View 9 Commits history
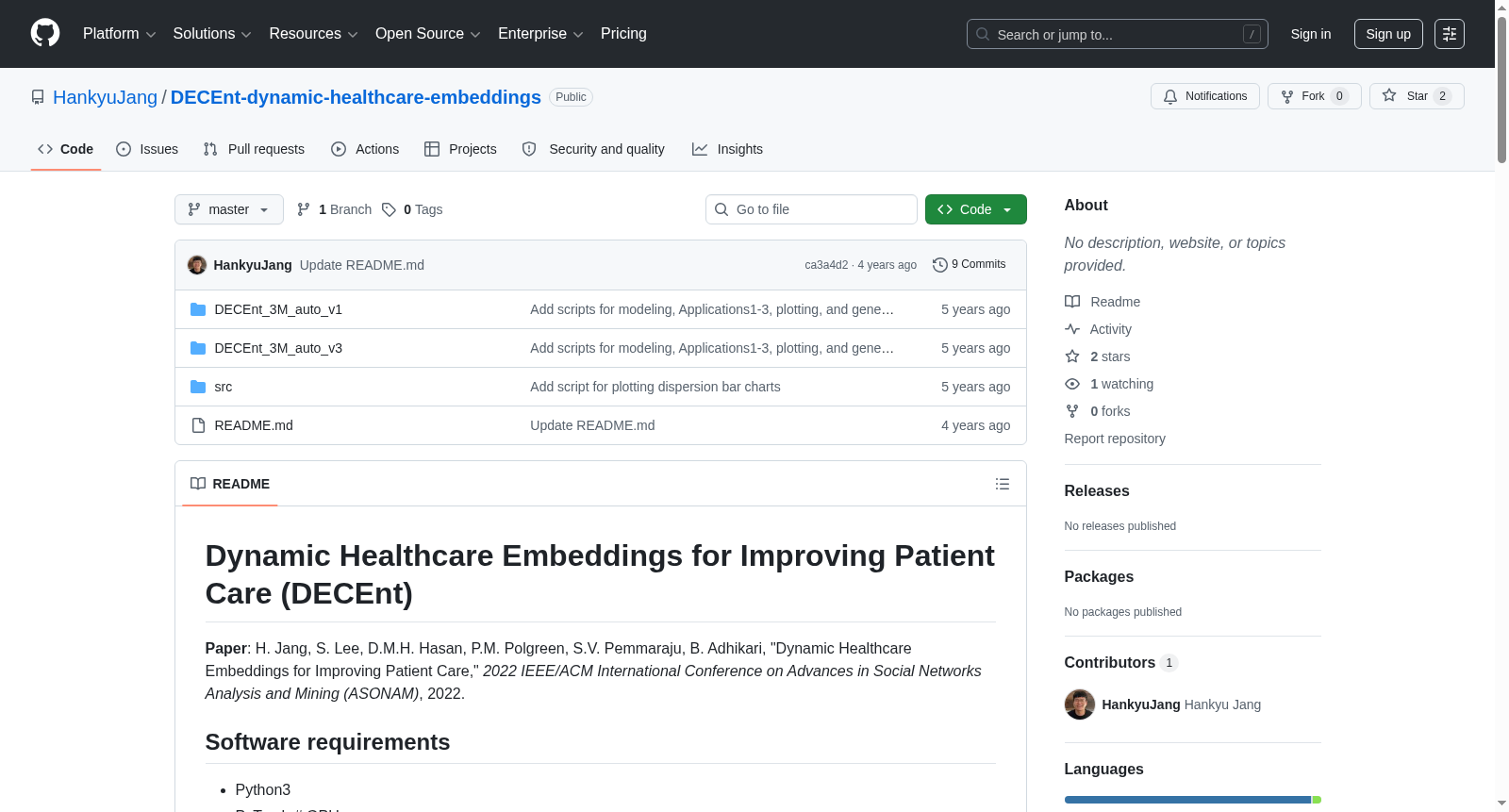The width and height of the screenshot is (1509, 812). (969, 264)
